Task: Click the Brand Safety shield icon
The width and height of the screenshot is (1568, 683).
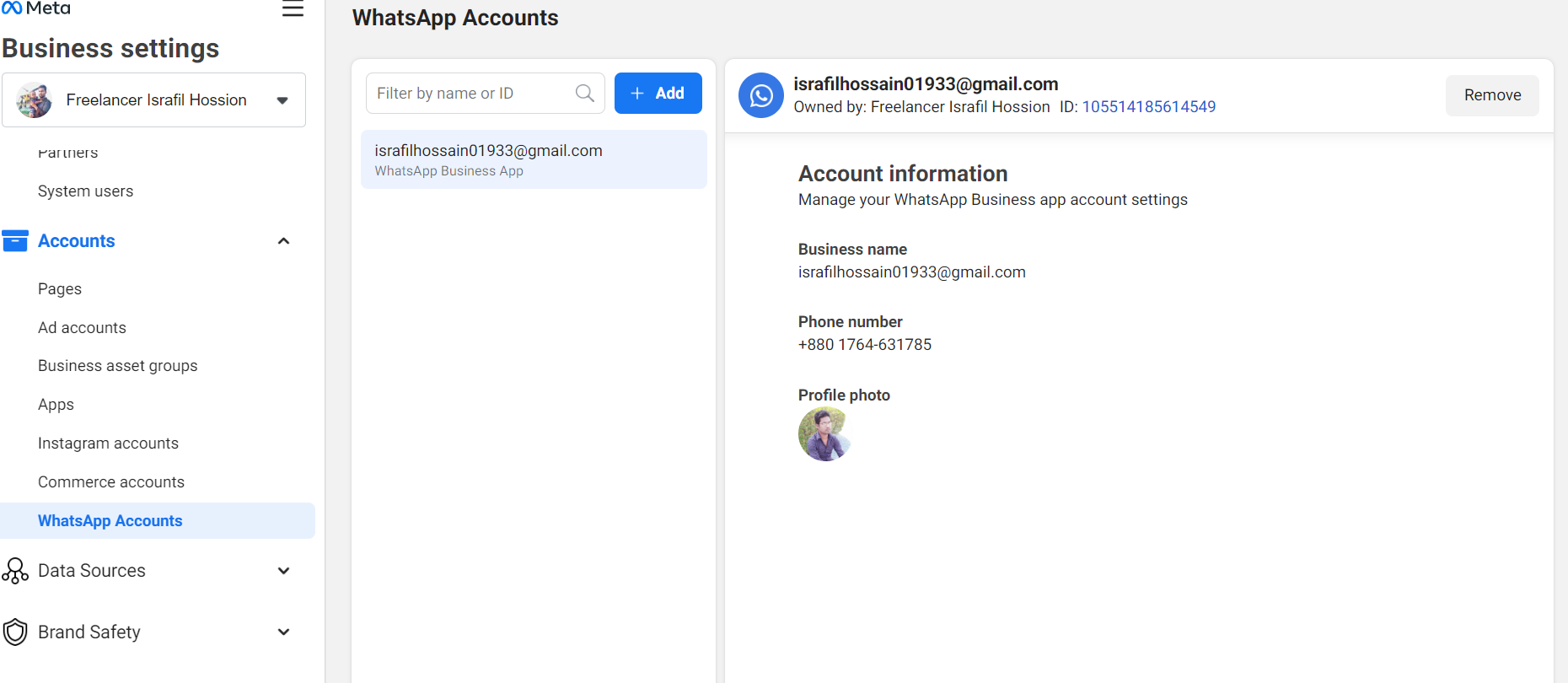Action: pyautogui.click(x=15, y=632)
